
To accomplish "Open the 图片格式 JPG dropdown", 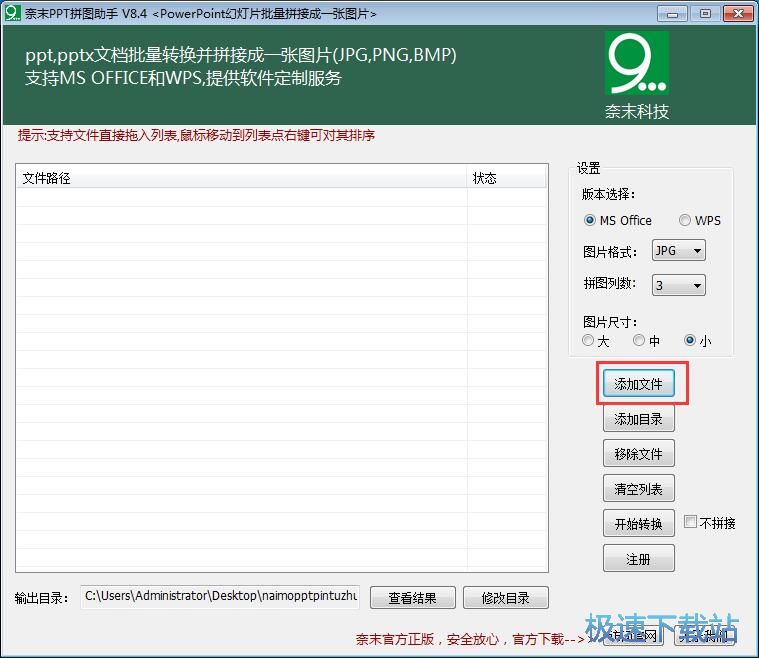I will 679,251.
